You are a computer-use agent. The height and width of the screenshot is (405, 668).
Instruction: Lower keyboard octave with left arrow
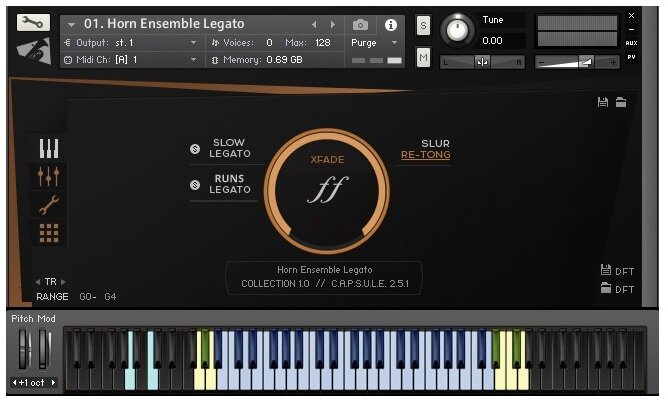14,382
